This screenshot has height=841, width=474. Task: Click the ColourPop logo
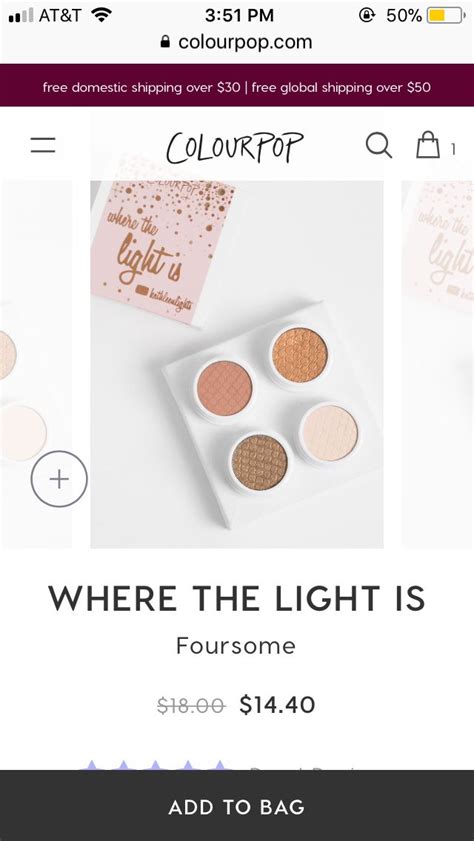(x=235, y=147)
